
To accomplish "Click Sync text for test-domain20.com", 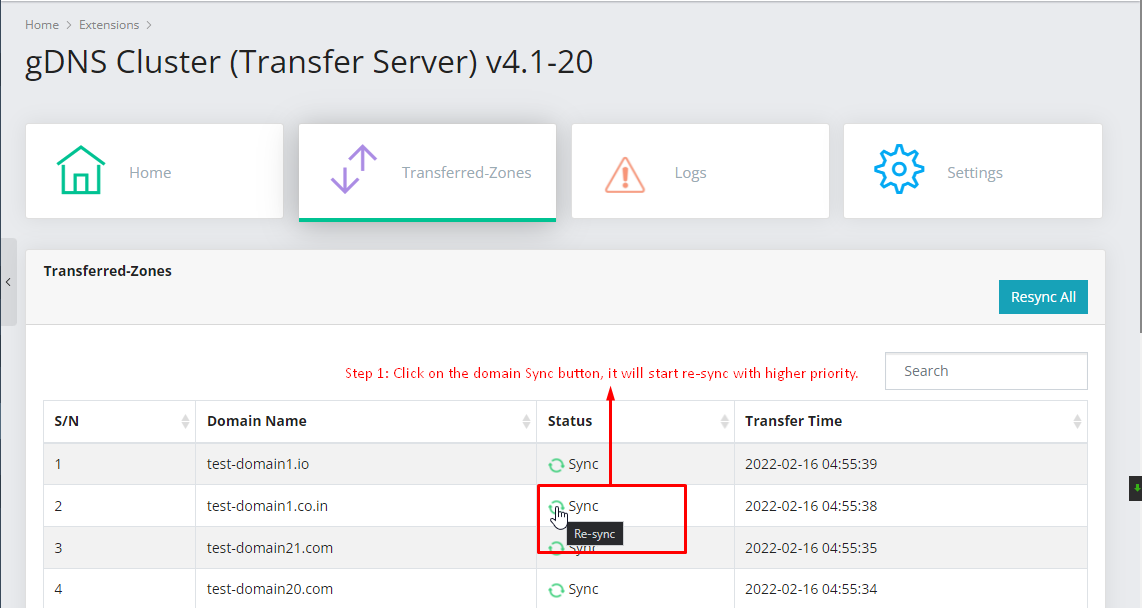I will [x=583, y=589].
